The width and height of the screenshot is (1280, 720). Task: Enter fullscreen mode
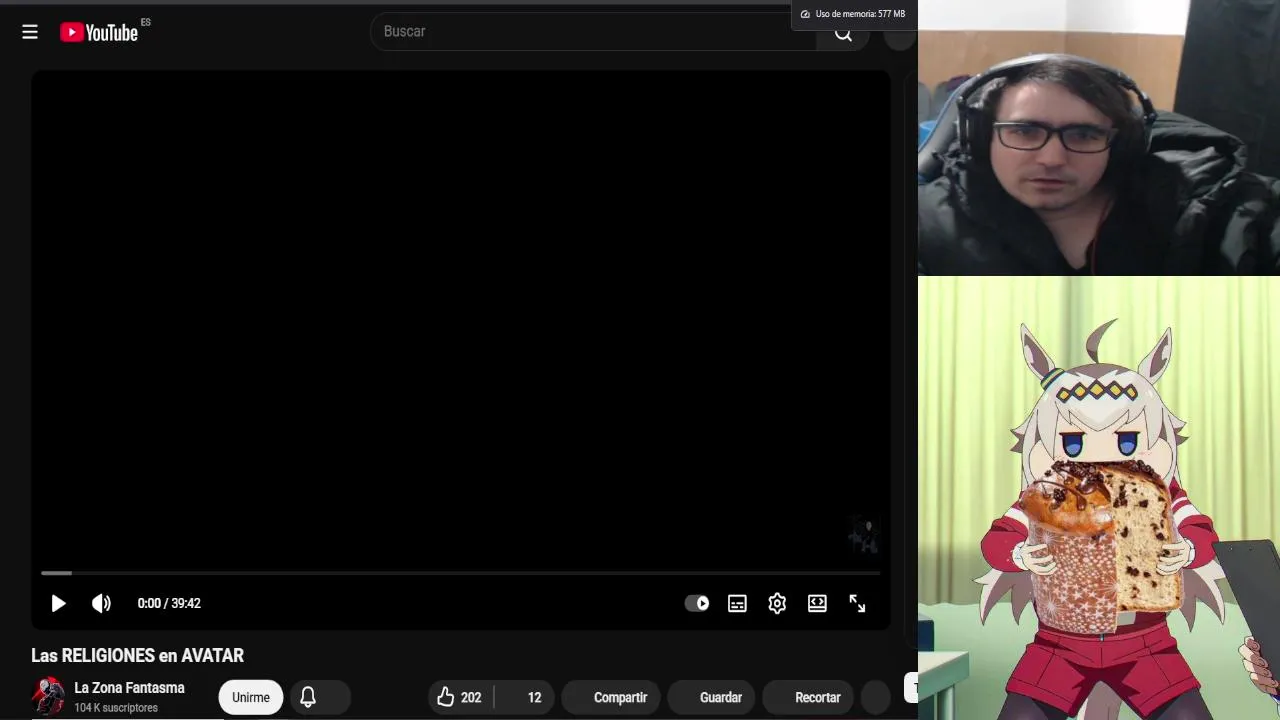[857, 603]
